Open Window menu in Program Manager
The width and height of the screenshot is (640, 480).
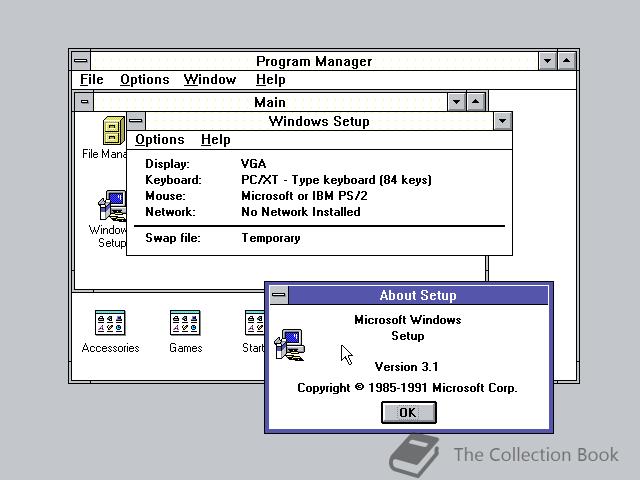coord(210,80)
